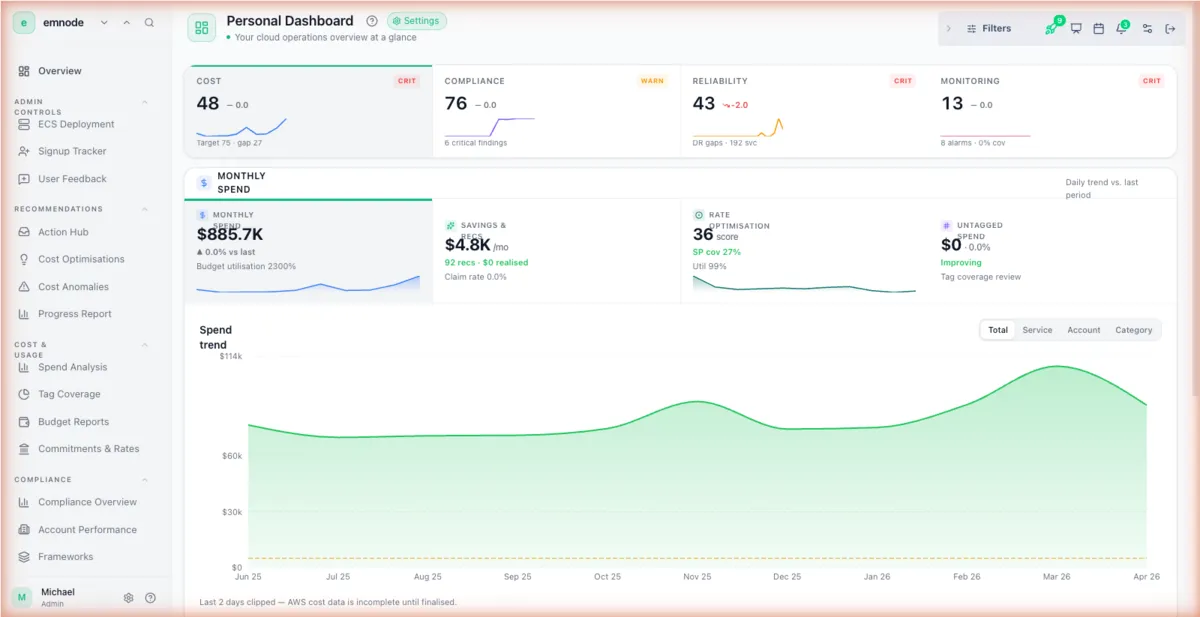Select the Reliability score card
Viewport: 1200px width, 617px height.
(x=804, y=111)
